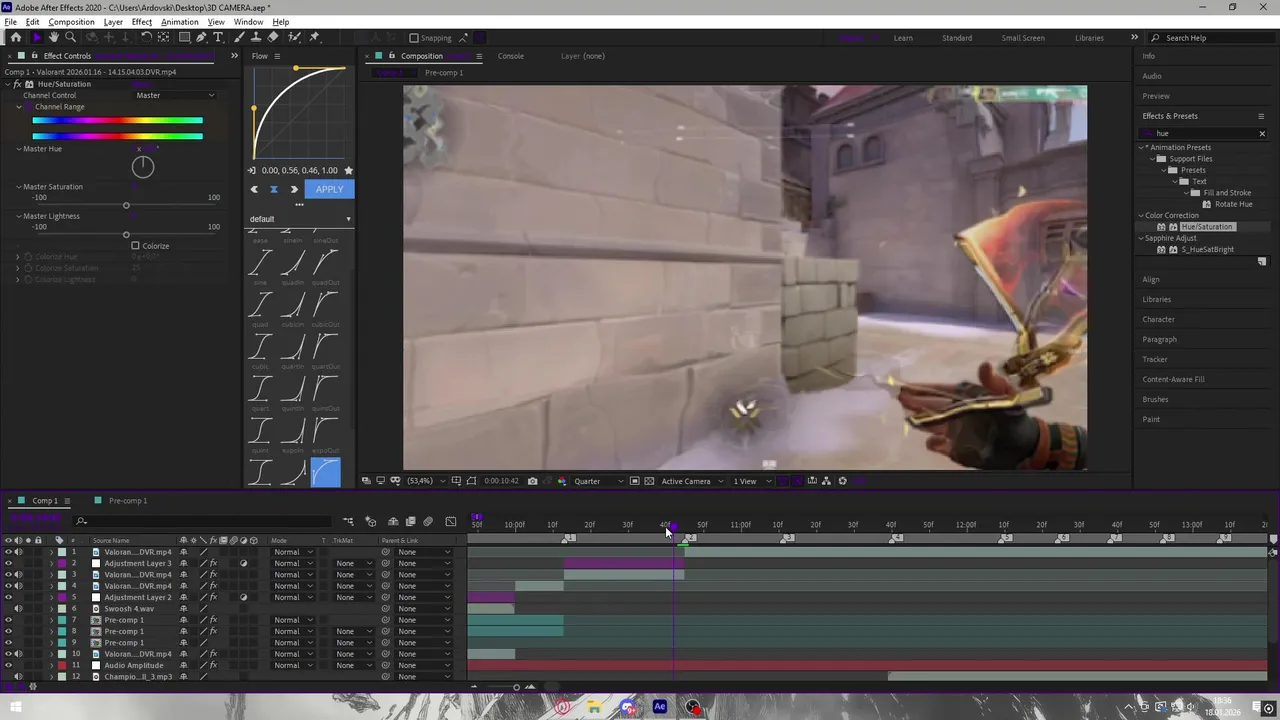Open the Paragraph panel
1280x720 pixels.
pos(1159,339)
